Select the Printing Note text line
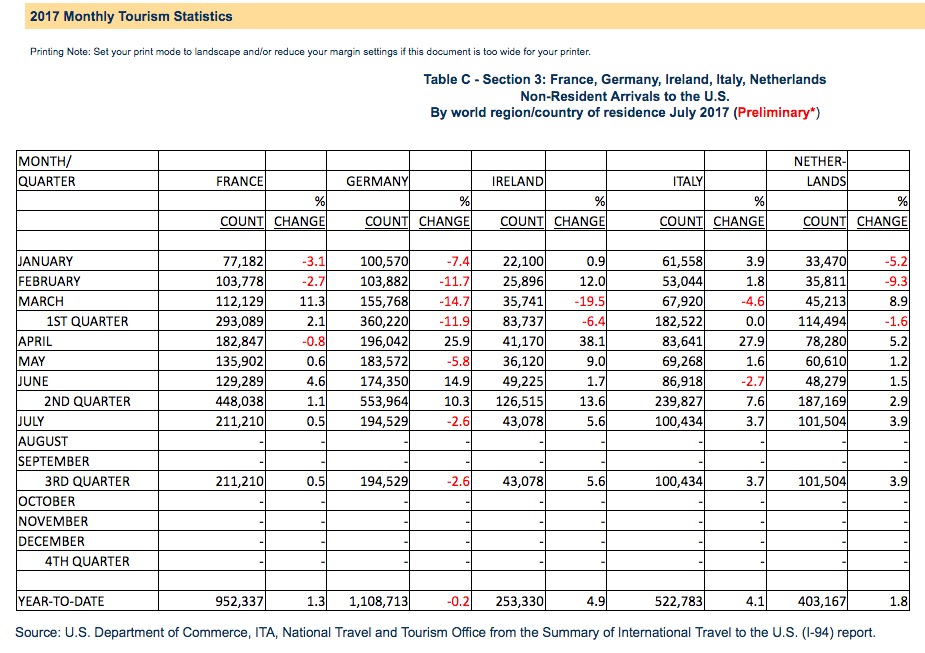Screen dimensions: 925x653 [310, 52]
